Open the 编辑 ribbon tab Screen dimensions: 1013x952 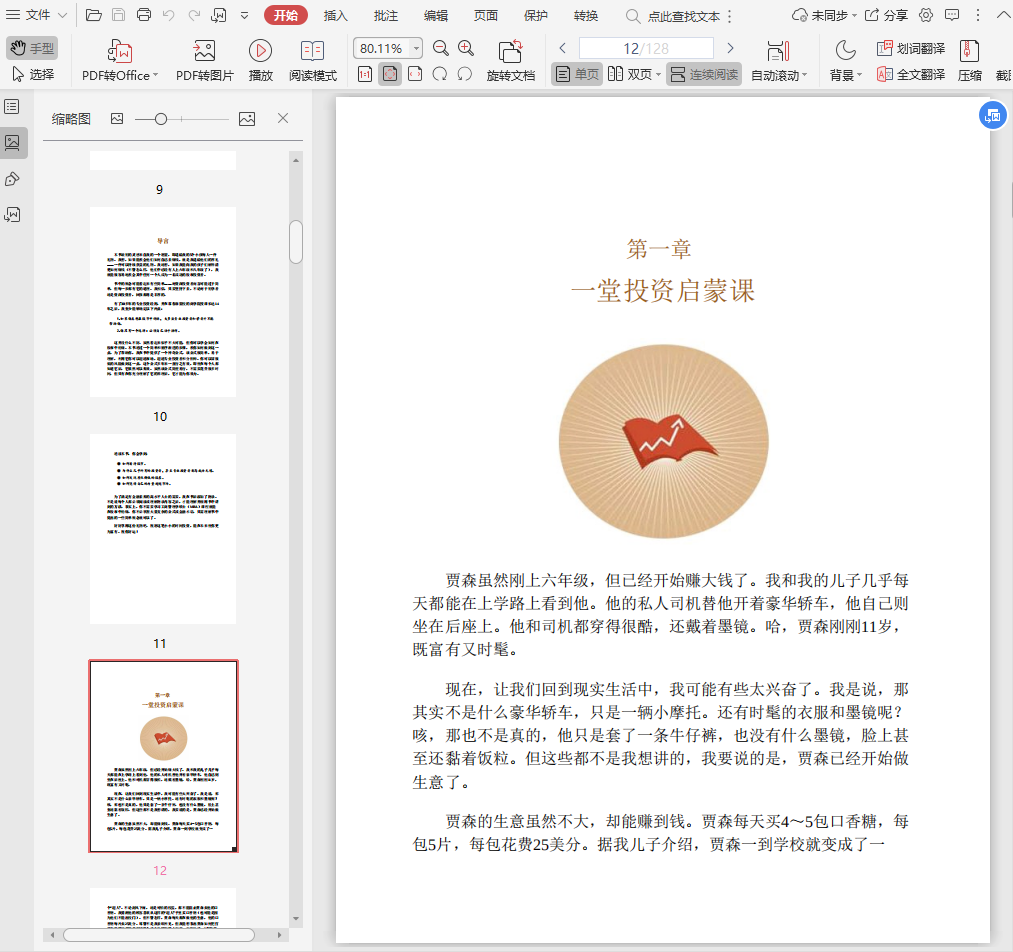(x=436, y=16)
